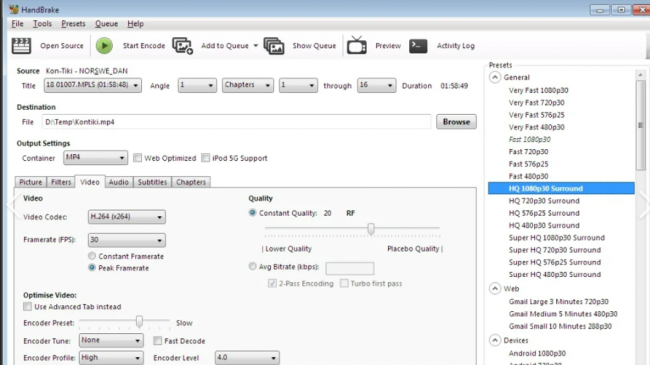Select the Android 1080p30 preset
This screenshot has height=365, width=650.
[x=537, y=353]
